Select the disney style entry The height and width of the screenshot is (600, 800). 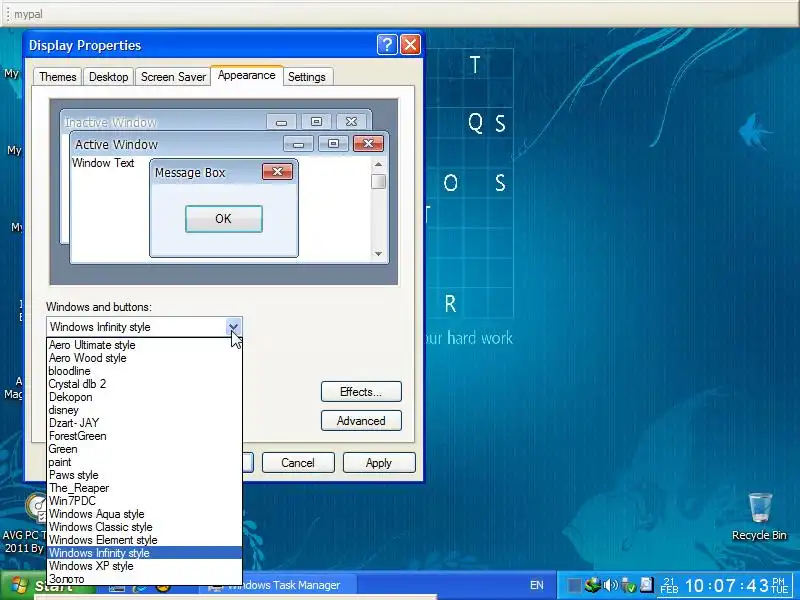(144, 410)
